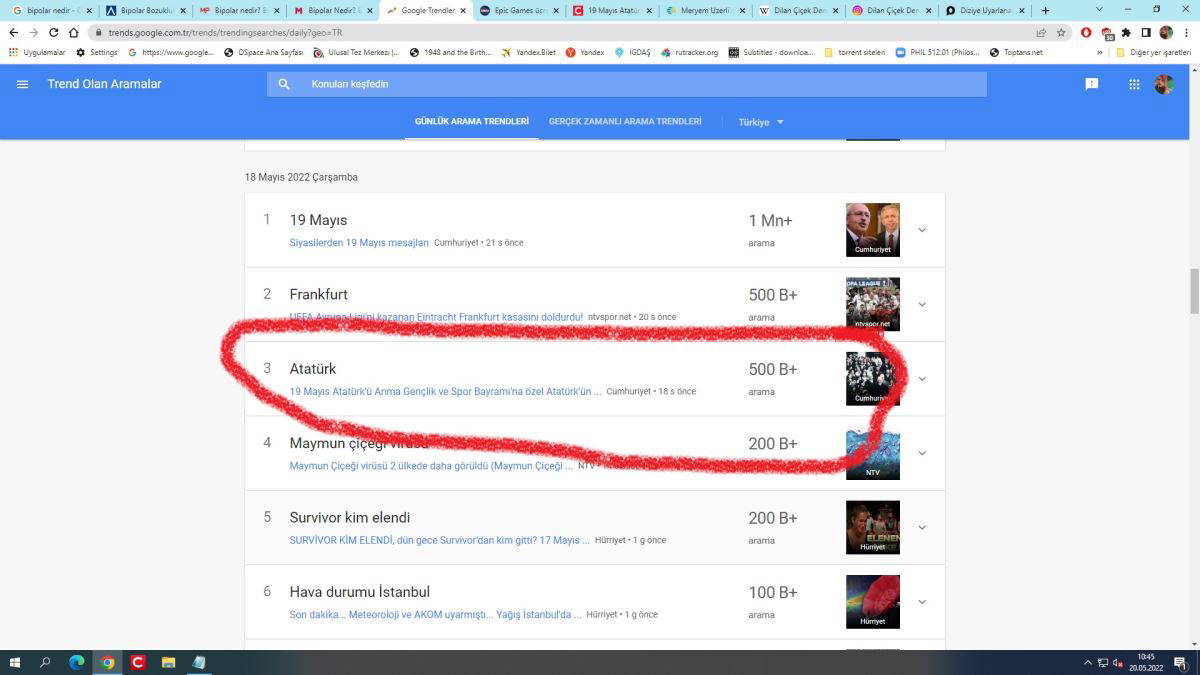Click the bookmark star in the address bar
1200x675 pixels.
coord(1062,32)
